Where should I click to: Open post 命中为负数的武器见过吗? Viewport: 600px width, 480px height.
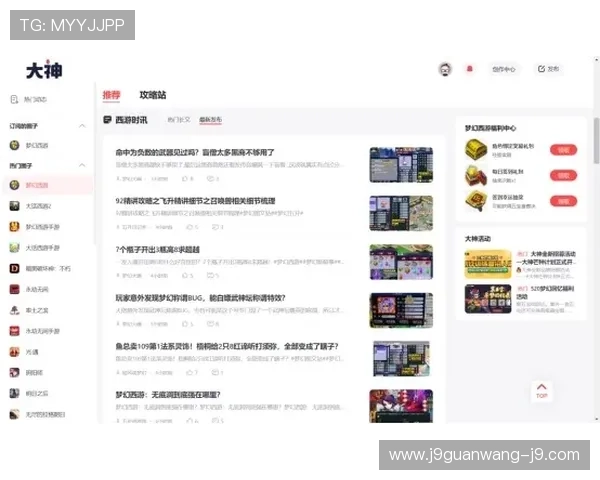click(195, 152)
